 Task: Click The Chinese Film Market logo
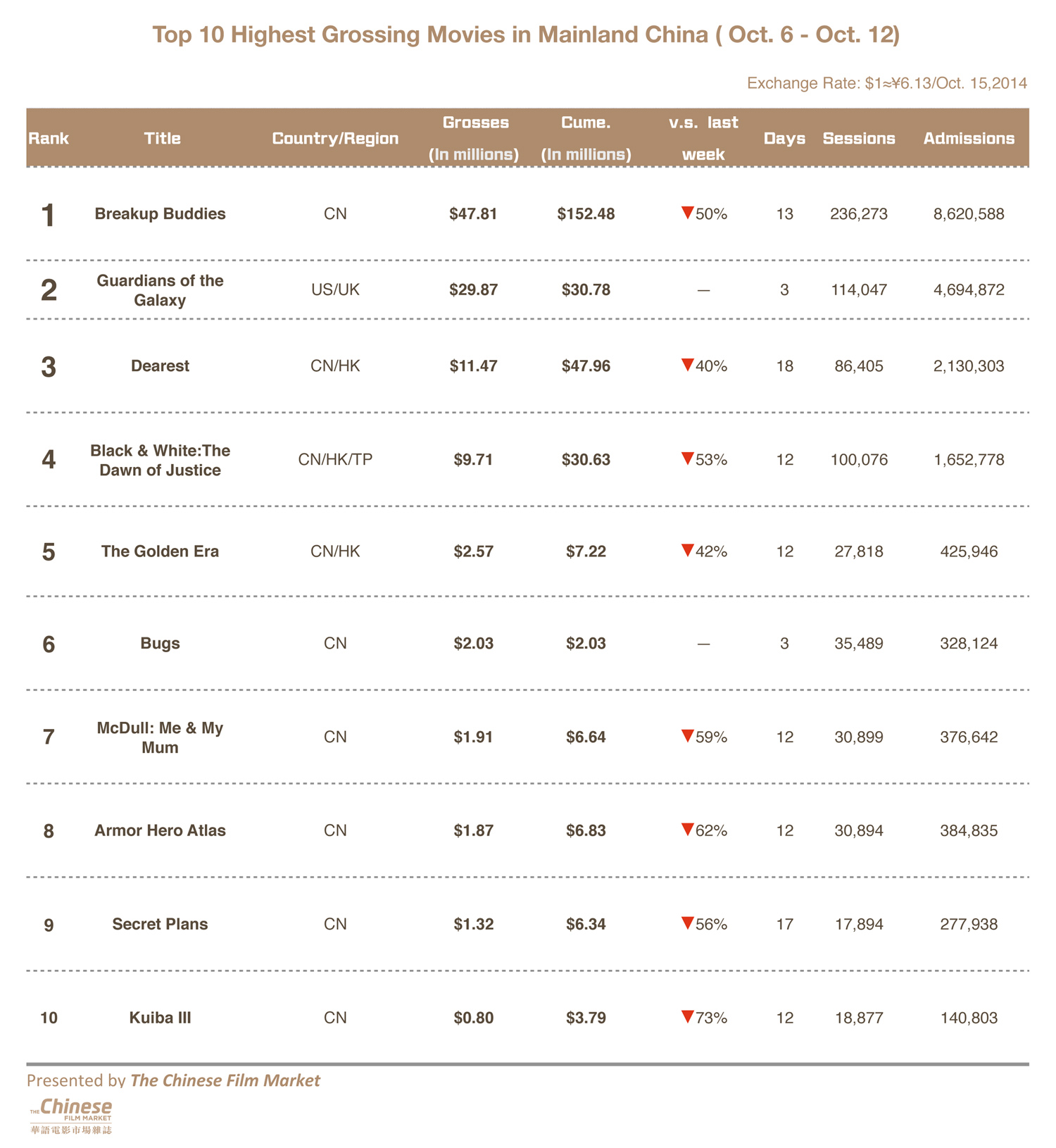71,1116
